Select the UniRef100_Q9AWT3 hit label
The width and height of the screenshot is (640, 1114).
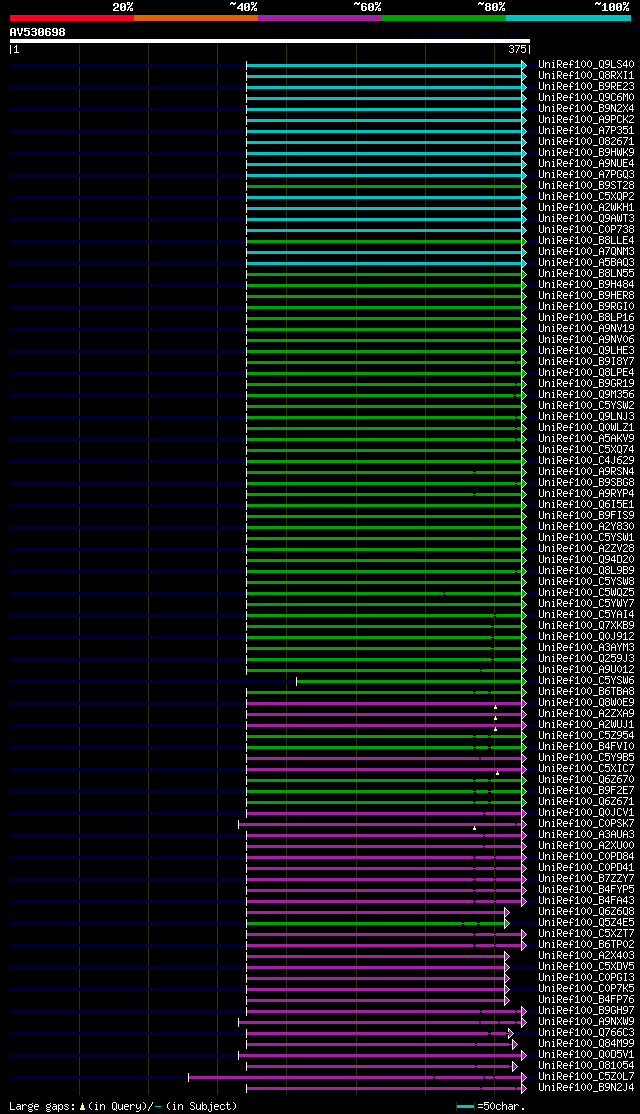pos(586,219)
